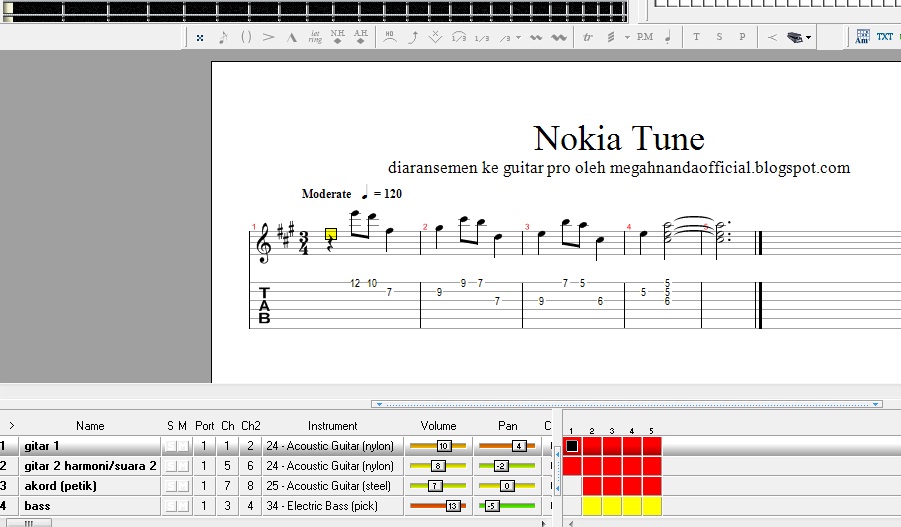
Task: Click the Moderate = 120 tempo marking
Action: [352, 194]
